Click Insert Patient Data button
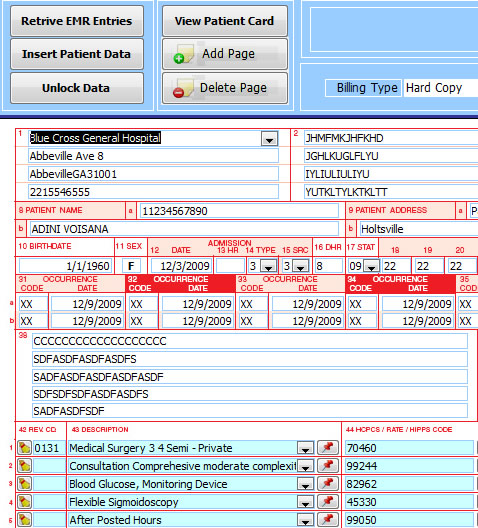This screenshot has width=478, height=528. [x=77, y=54]
